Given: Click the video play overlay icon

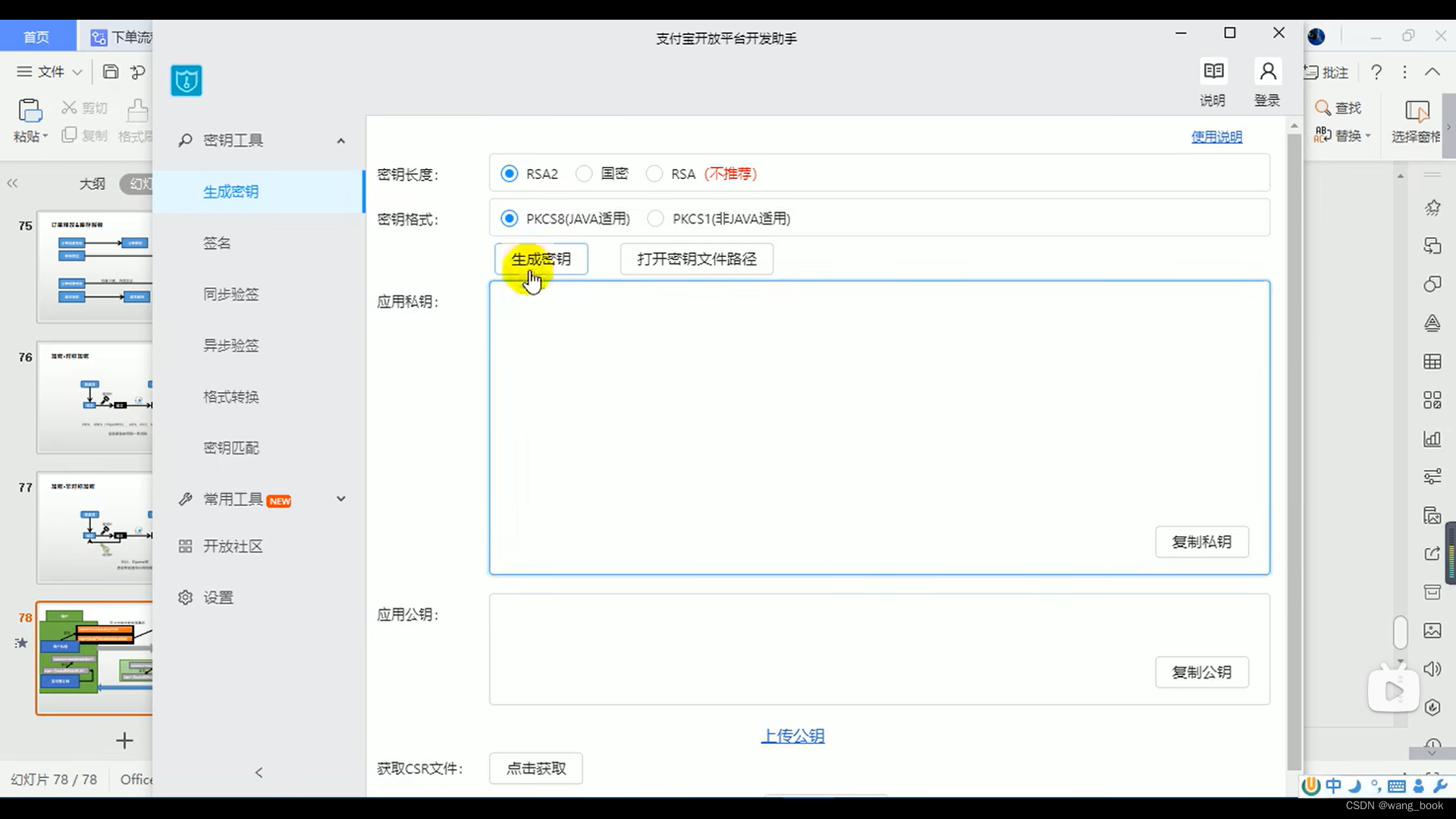Looking at the screenshot, I should [x=1394, y=690].
